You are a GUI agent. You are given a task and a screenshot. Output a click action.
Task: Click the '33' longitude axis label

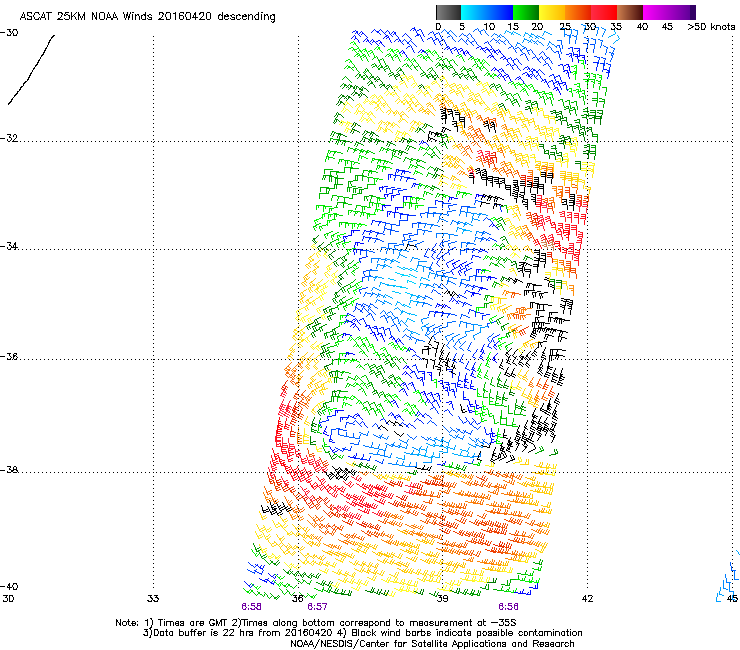click(153, 599)
